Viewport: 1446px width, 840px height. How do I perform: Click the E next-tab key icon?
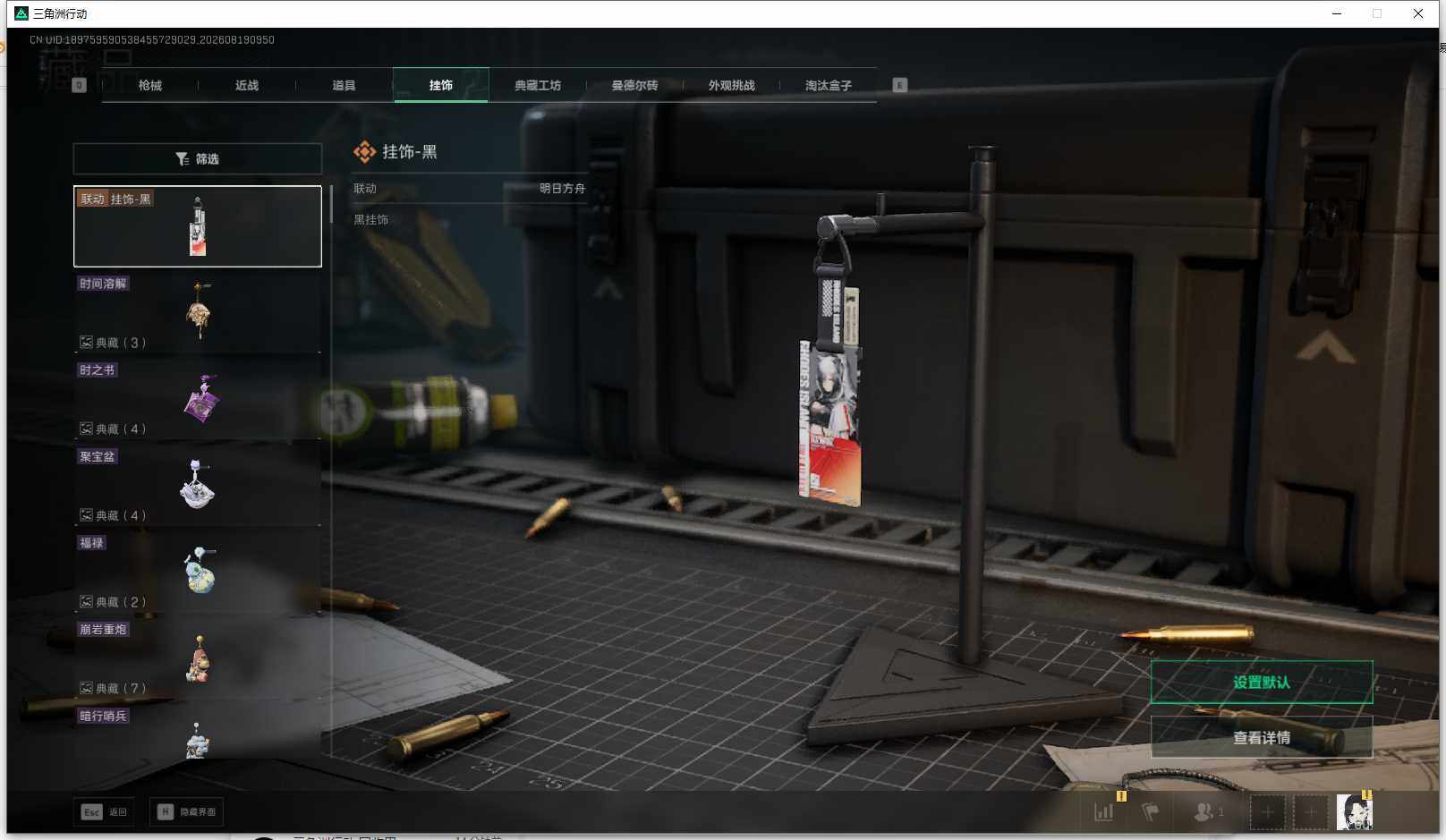900,85
